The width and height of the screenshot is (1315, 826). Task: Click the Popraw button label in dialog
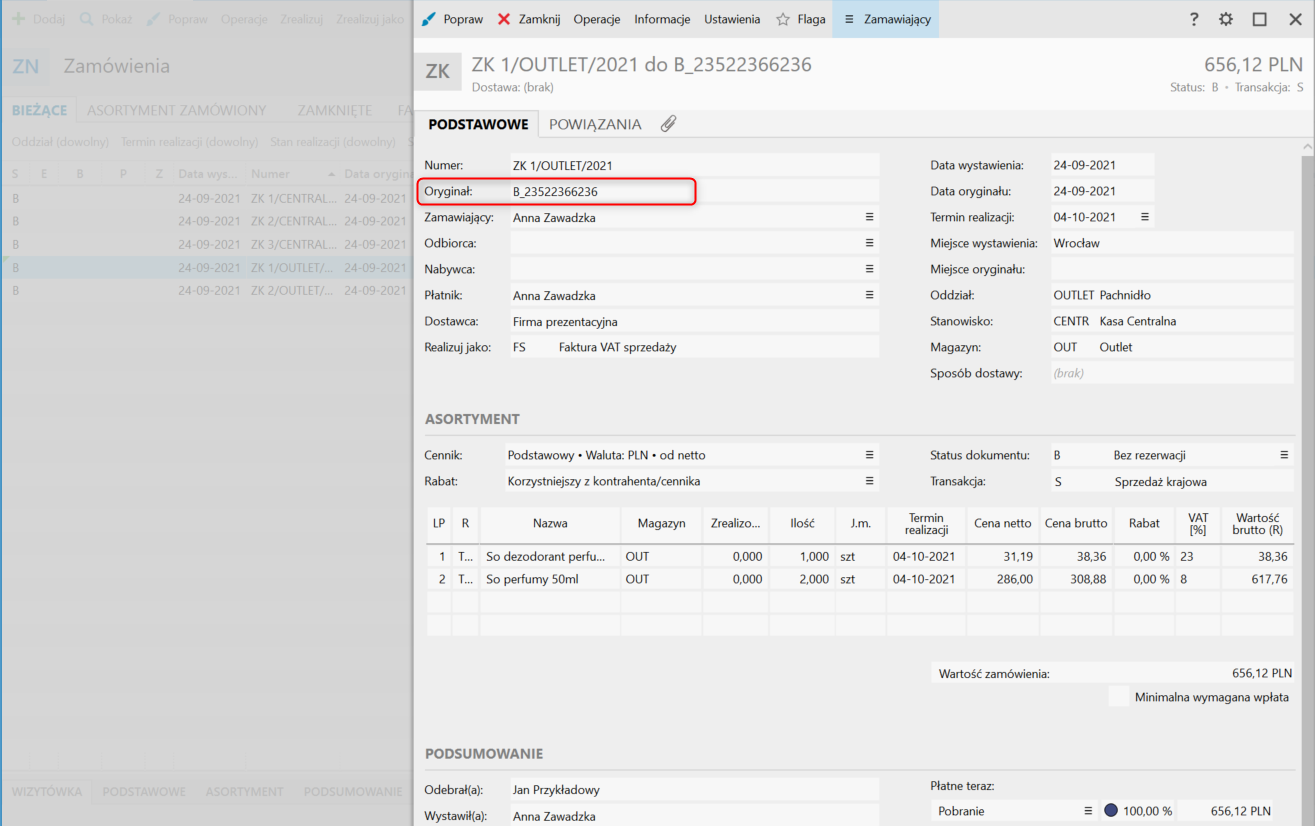[463, 19]
